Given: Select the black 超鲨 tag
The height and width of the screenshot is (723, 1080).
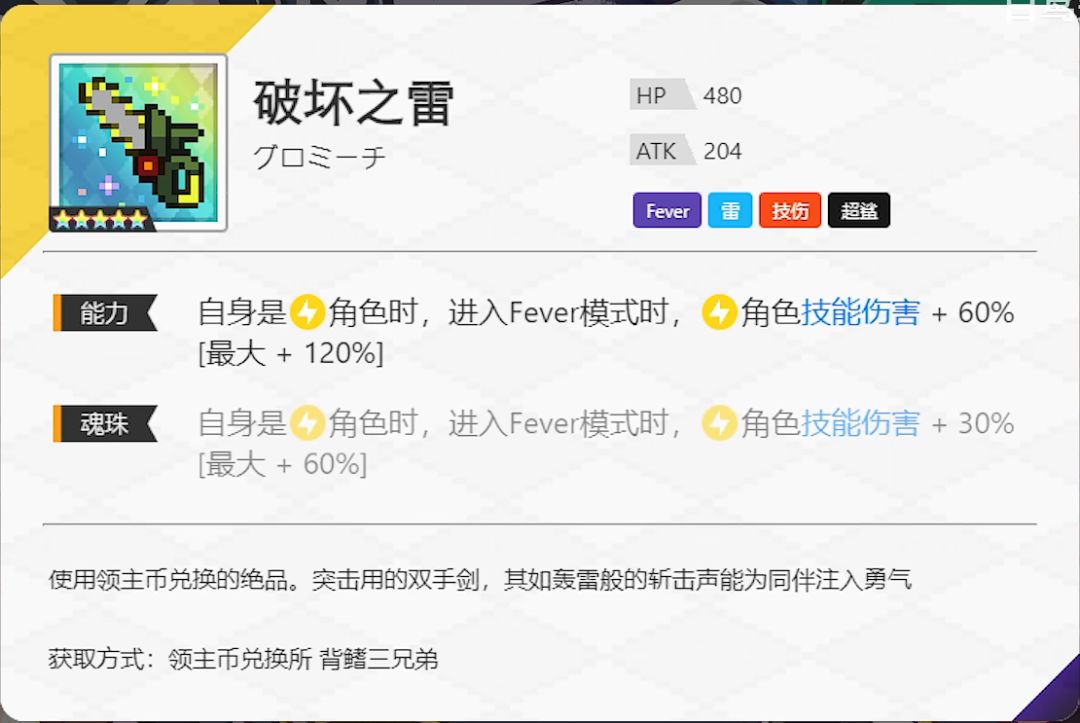Looking at the screenshot, I should click(x=859, y=211).
